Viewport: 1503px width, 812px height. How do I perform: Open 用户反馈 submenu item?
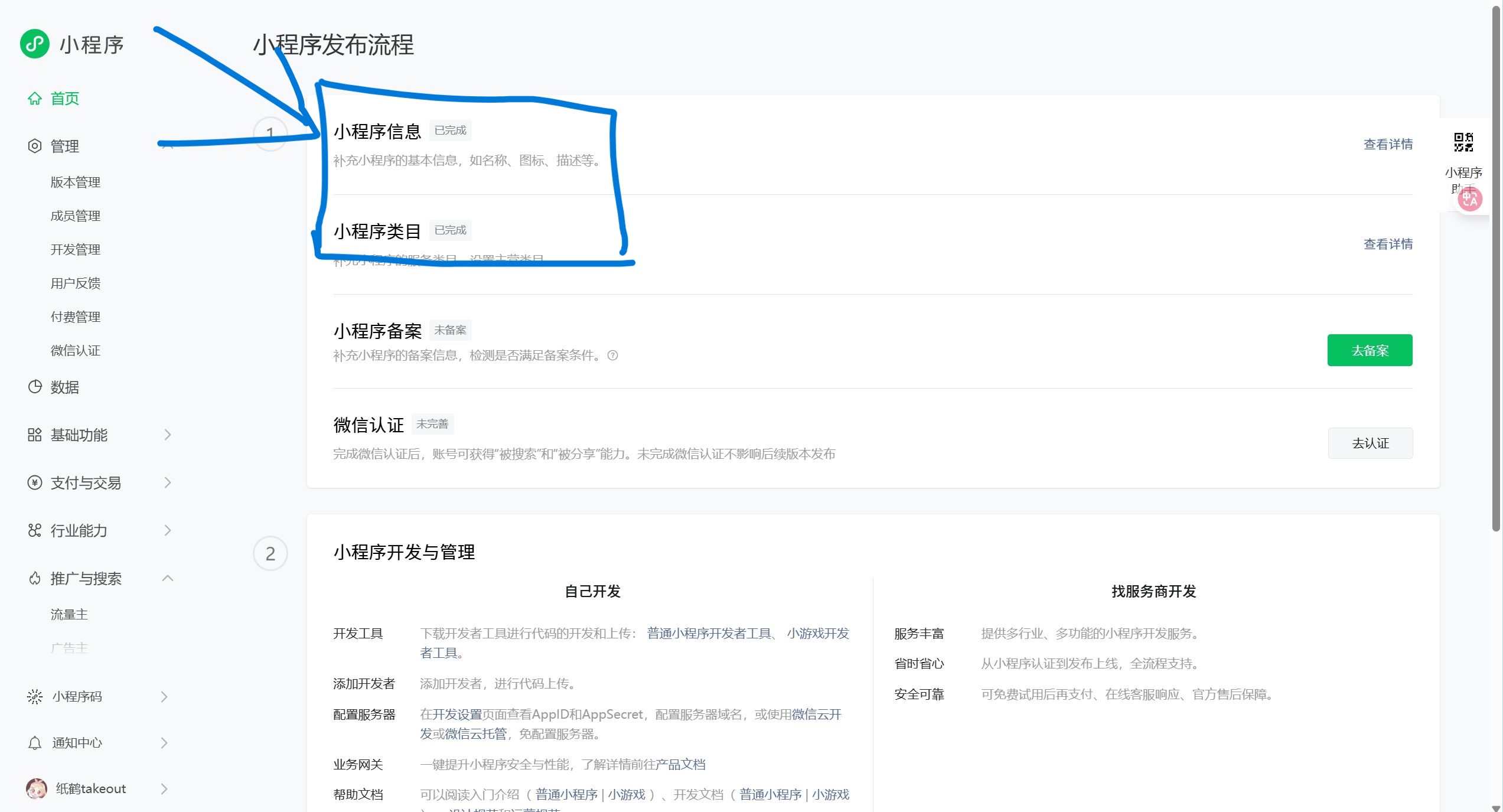pos(76,283)
